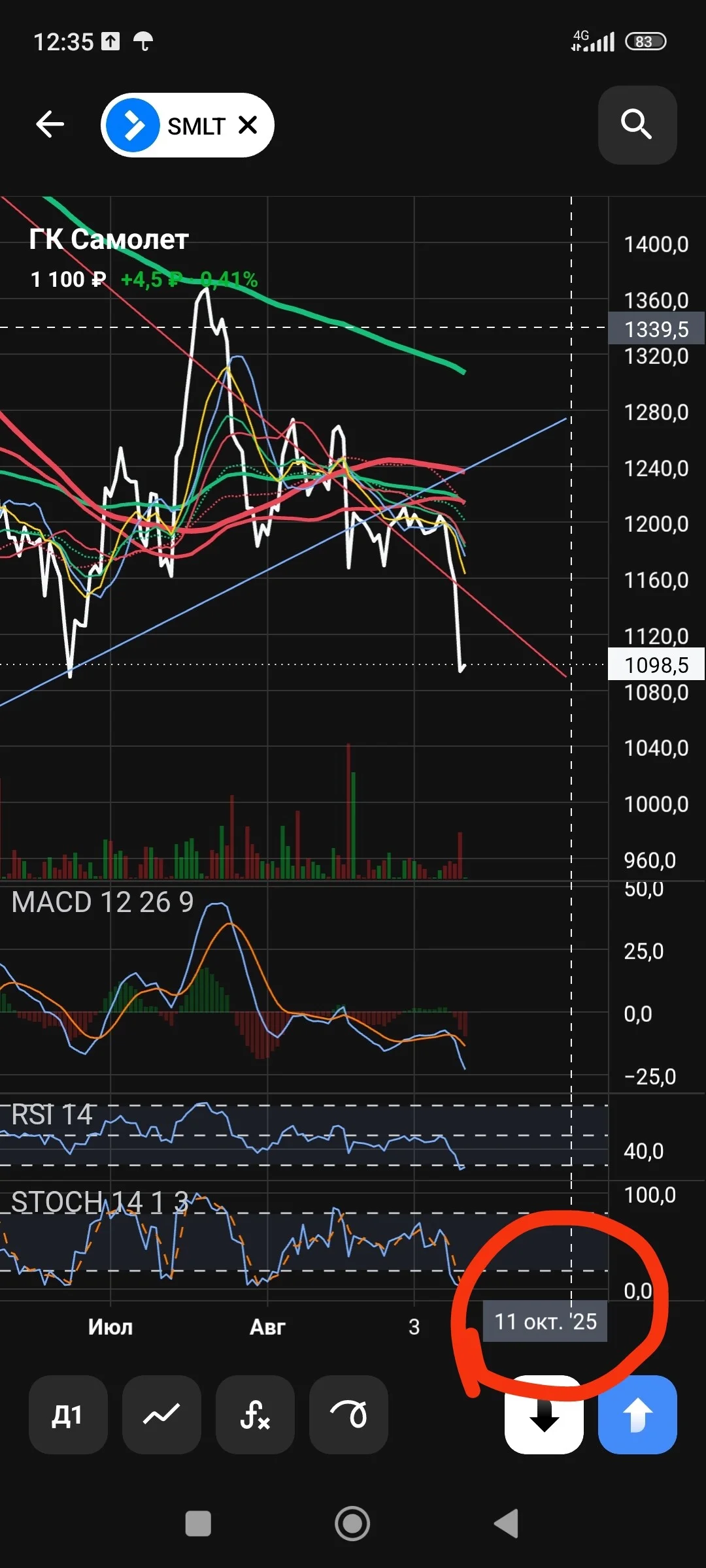Tap the battery indicator in status bar

[646, 42]
